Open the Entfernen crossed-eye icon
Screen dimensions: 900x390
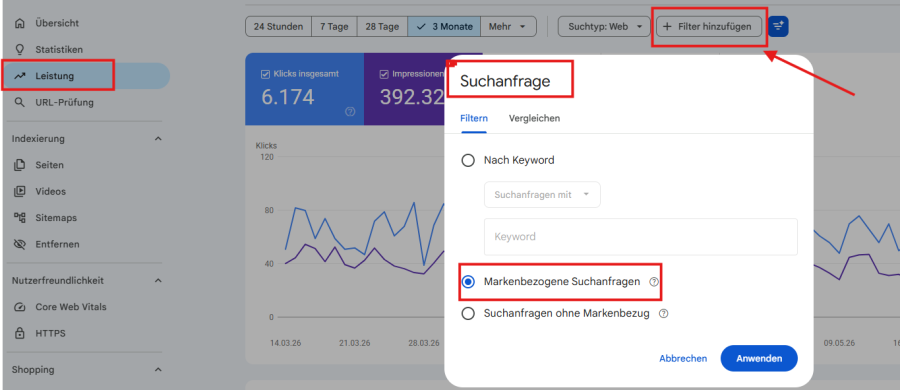[x=20, y=245]
